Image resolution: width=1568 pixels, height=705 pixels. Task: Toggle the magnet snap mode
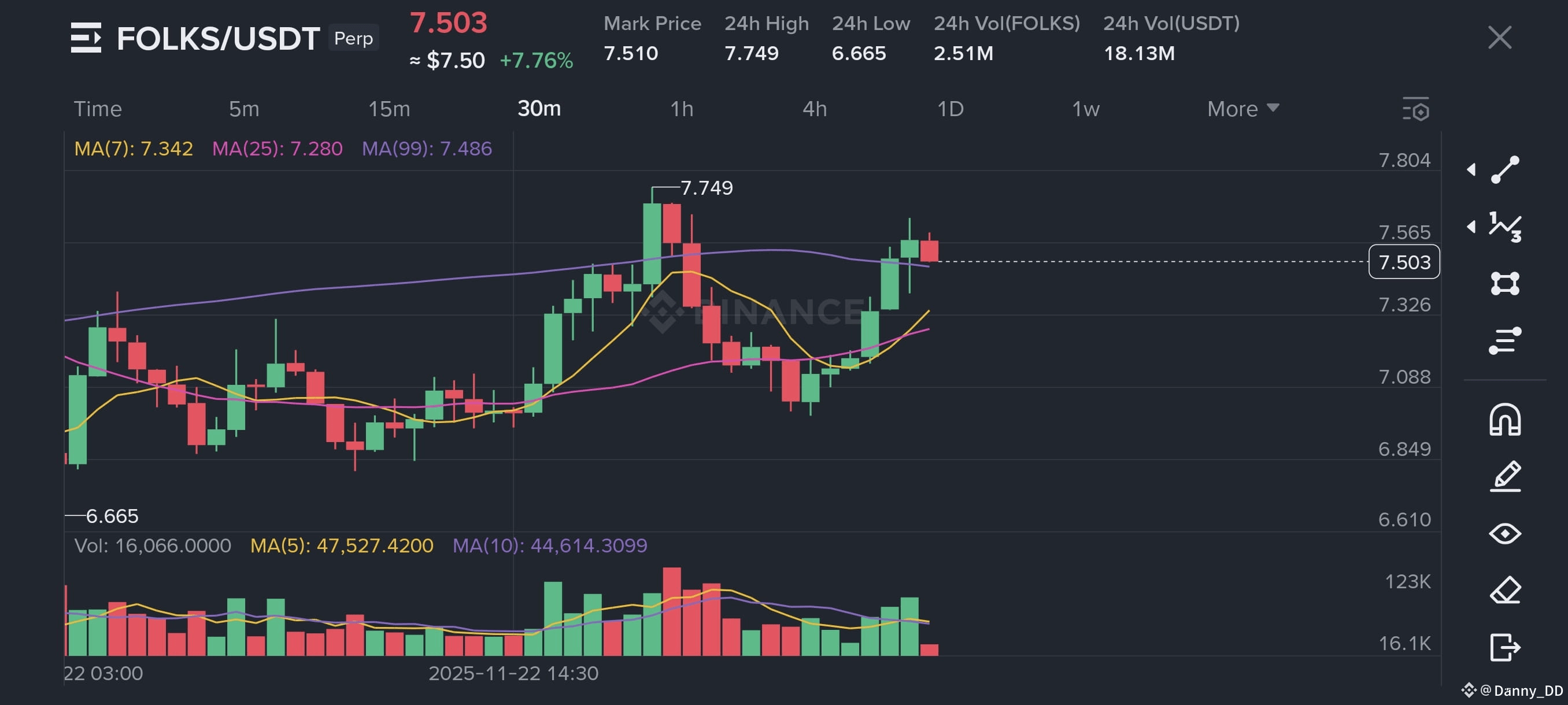point(1505,420)
